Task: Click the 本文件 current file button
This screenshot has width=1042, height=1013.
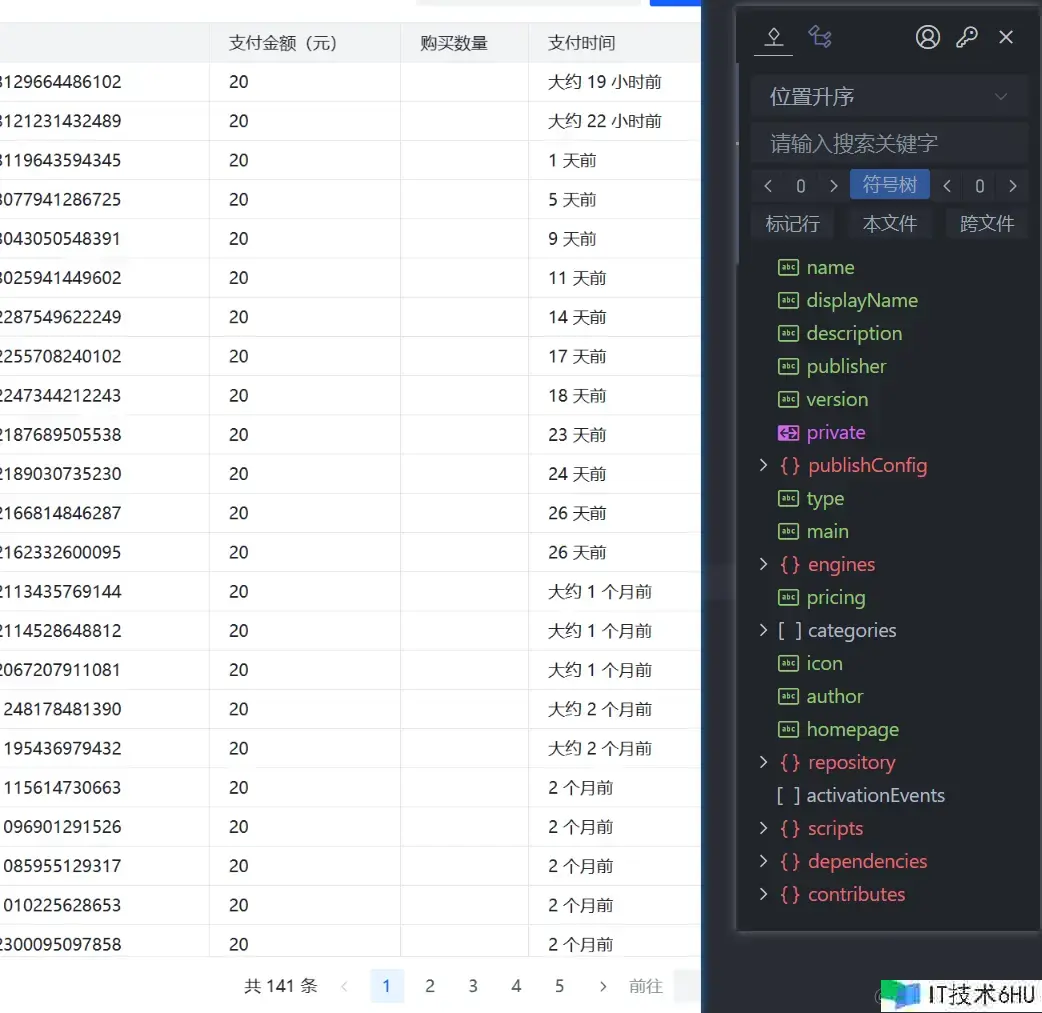Action: coord(889,223)
